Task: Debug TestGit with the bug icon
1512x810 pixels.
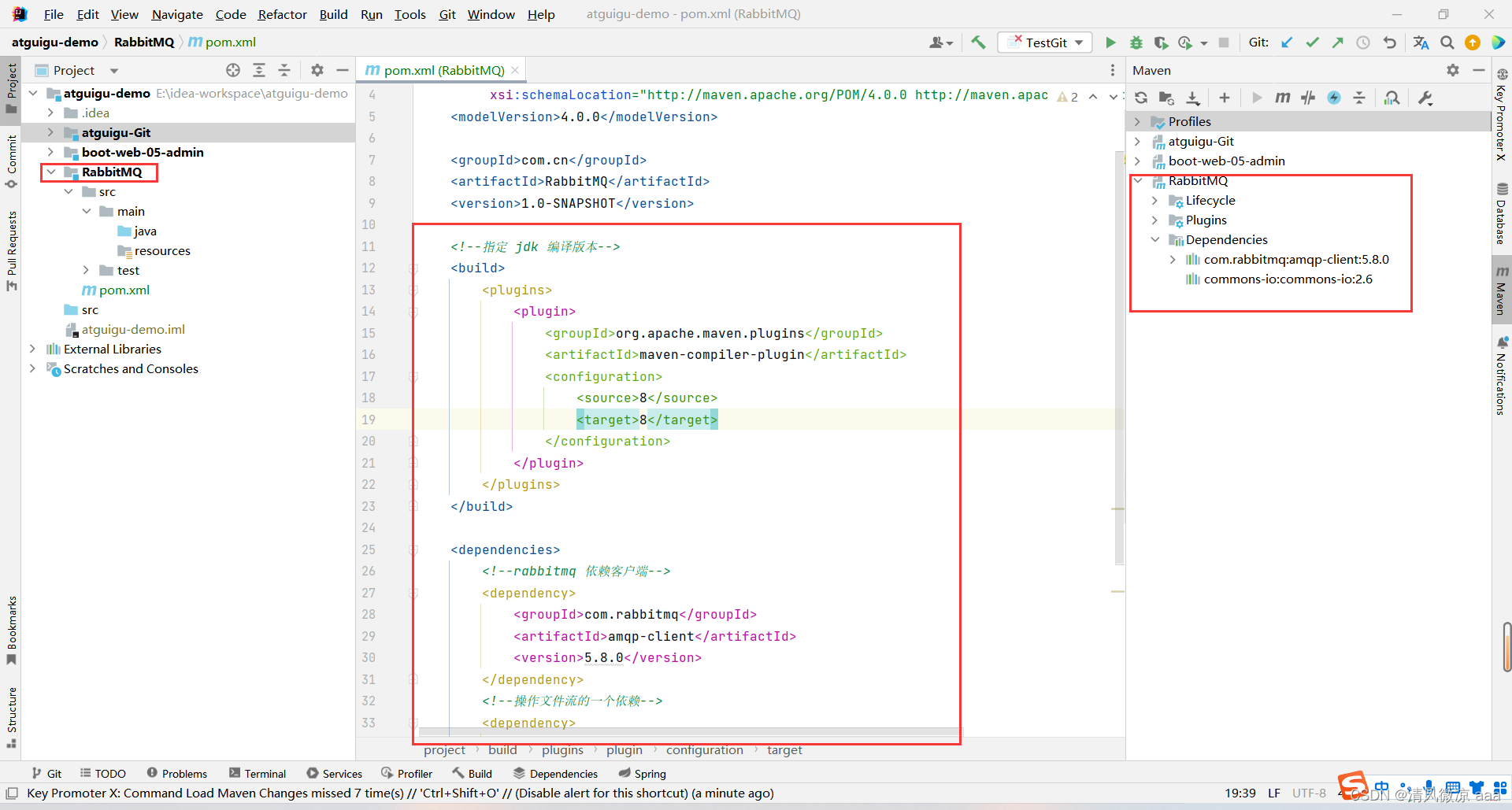Action: coord(1136,43)
